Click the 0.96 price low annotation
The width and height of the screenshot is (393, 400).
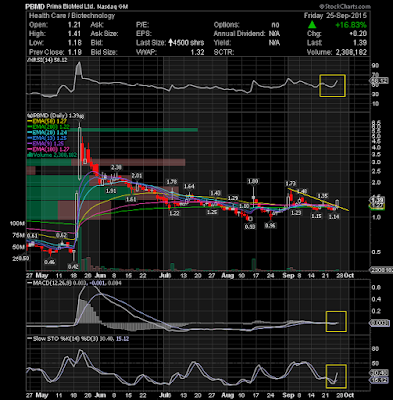pos(270,226)
